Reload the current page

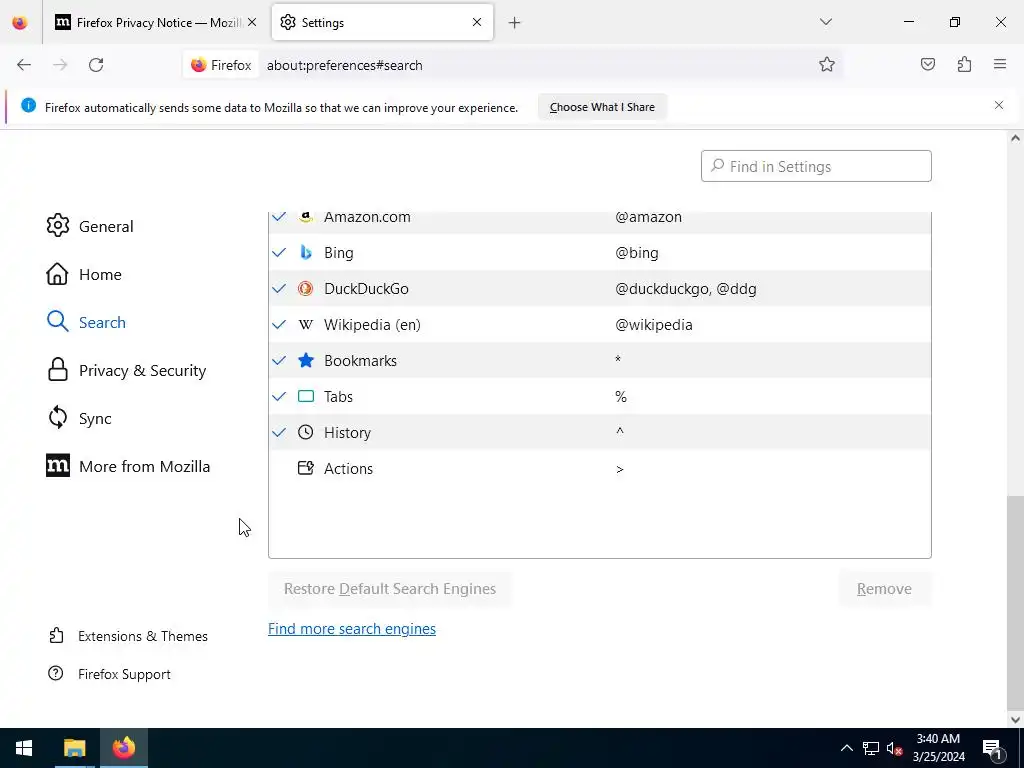tap(96, 65)
